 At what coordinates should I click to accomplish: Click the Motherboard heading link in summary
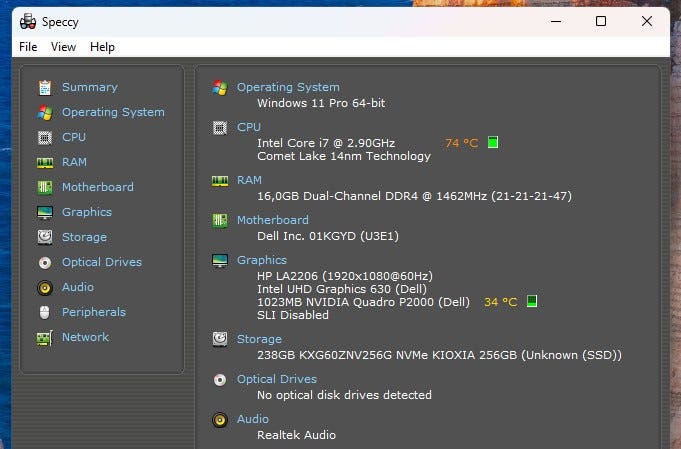point(273,220)
